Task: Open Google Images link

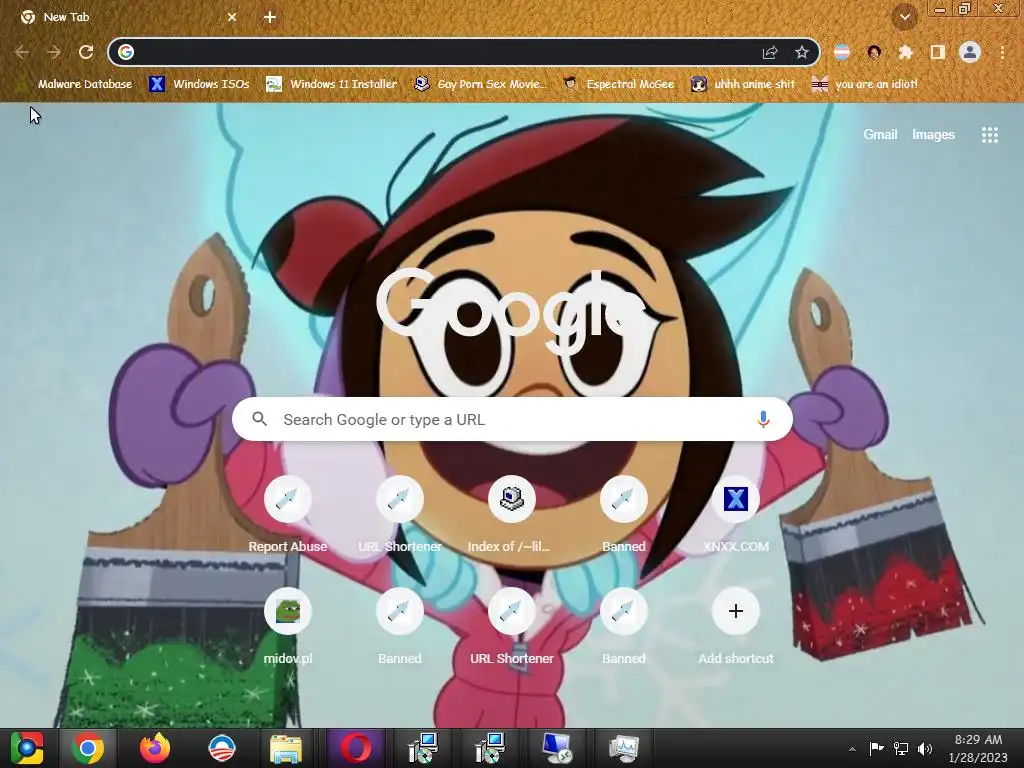Action: click(933, 135)
